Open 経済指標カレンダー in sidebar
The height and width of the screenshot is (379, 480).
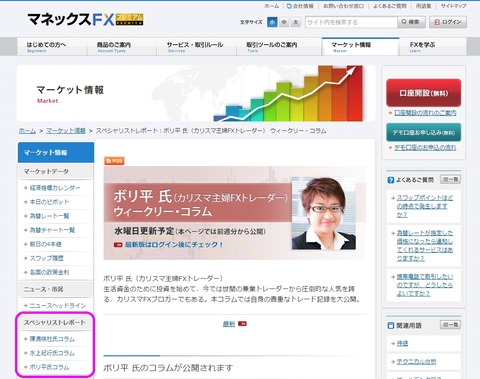(55, 188)
